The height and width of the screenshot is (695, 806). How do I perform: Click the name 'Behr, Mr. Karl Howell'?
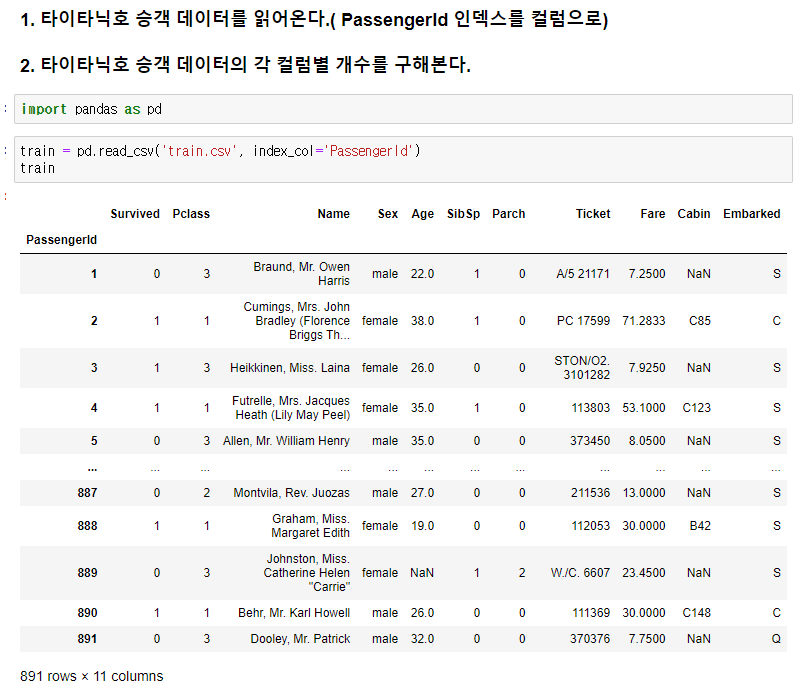[294, 613]
